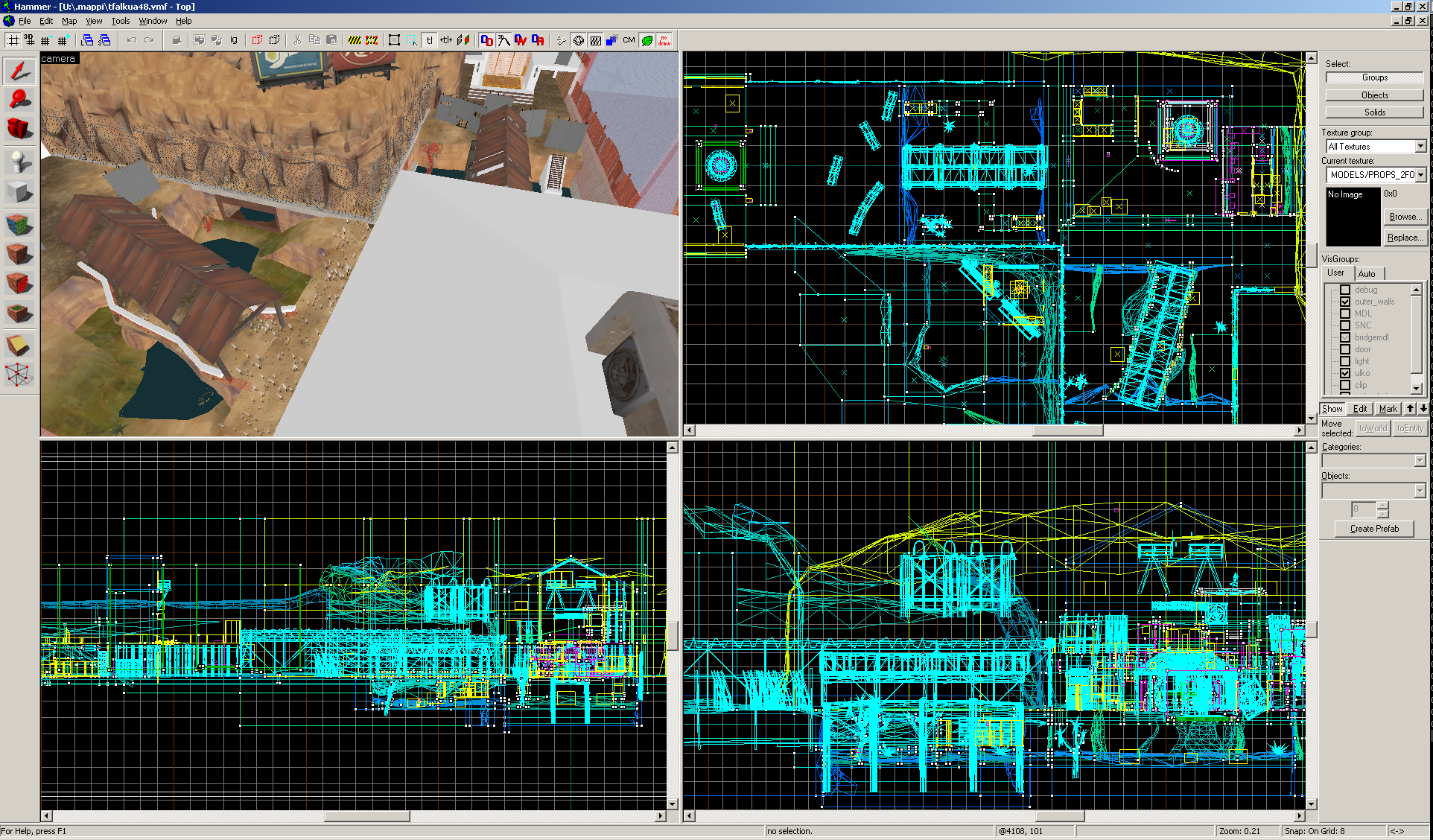Screen dimensions: 1433x840
Task: Select the Magnify tool
Action: (19, 99)
